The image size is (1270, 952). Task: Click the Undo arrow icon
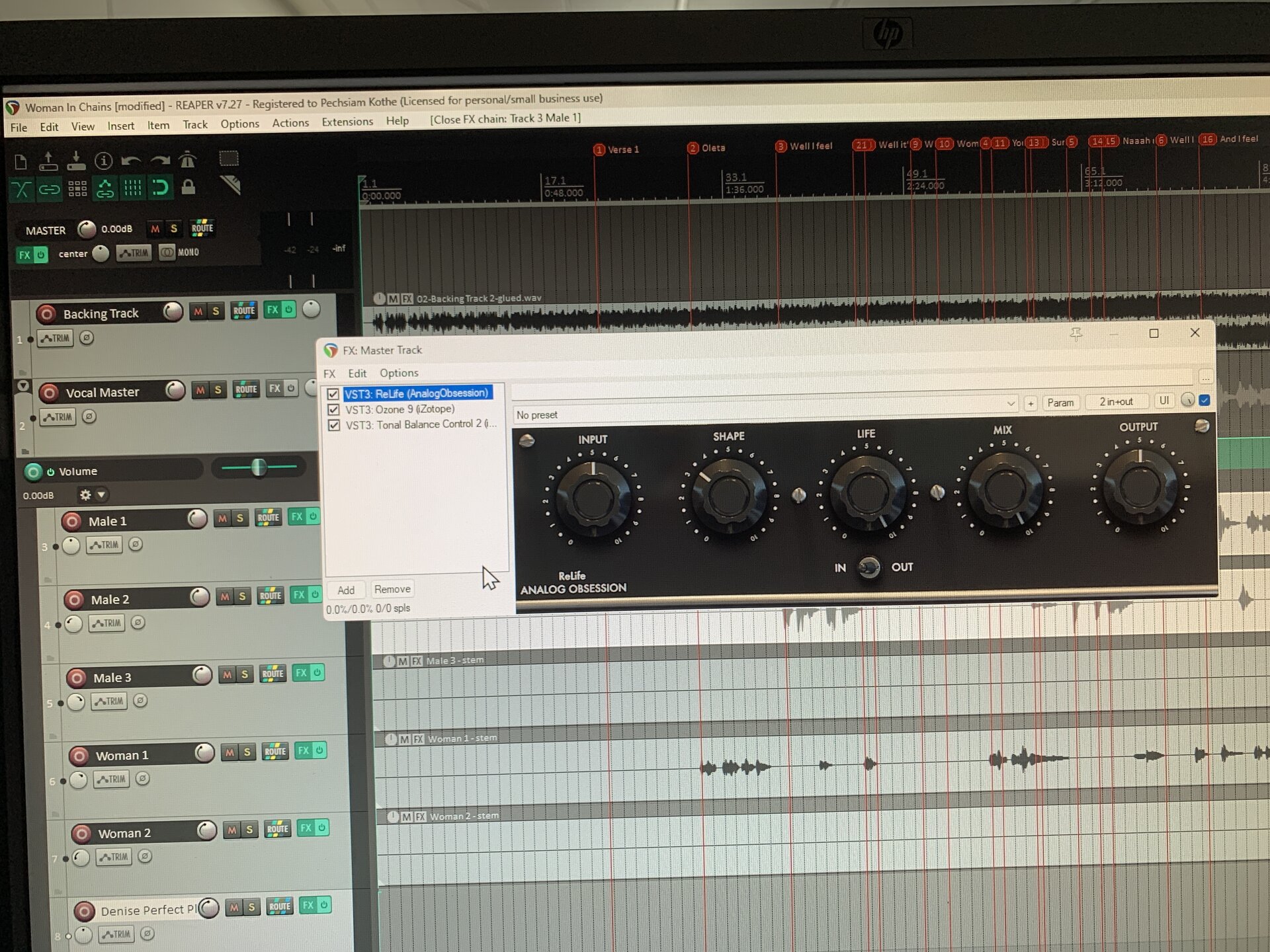[x=131, y=160]
